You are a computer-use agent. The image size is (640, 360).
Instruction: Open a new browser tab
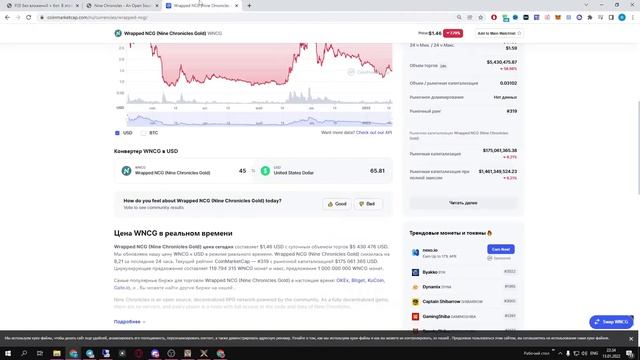coord(249,6)
